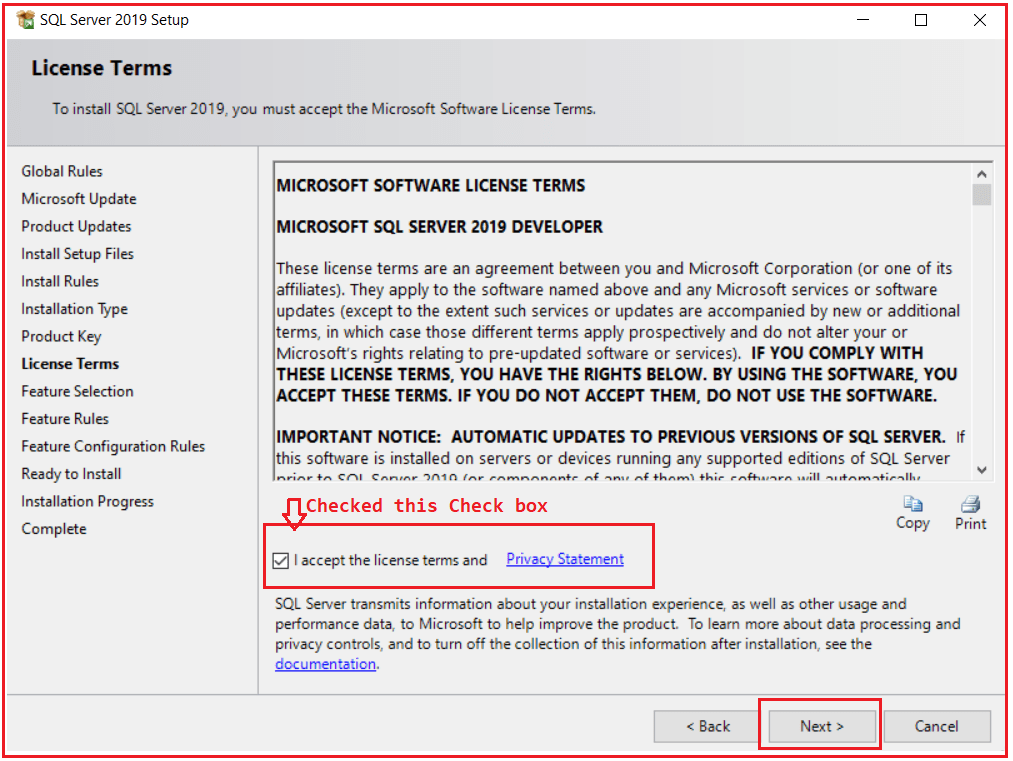Click the Next button

[x=822, y=726]
